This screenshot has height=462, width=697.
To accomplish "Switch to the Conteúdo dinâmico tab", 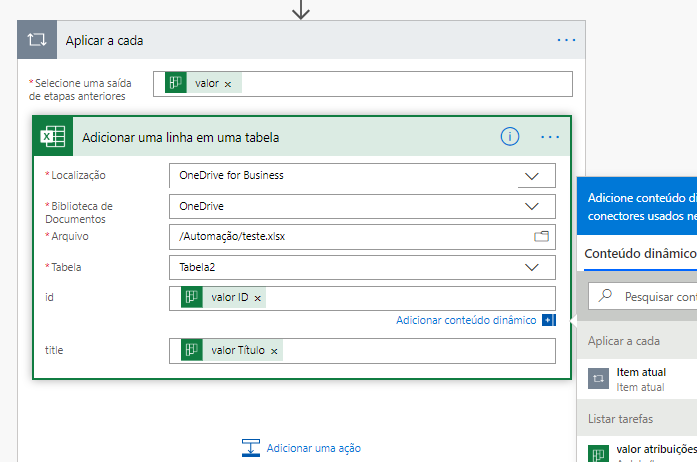I will [640, 254].
